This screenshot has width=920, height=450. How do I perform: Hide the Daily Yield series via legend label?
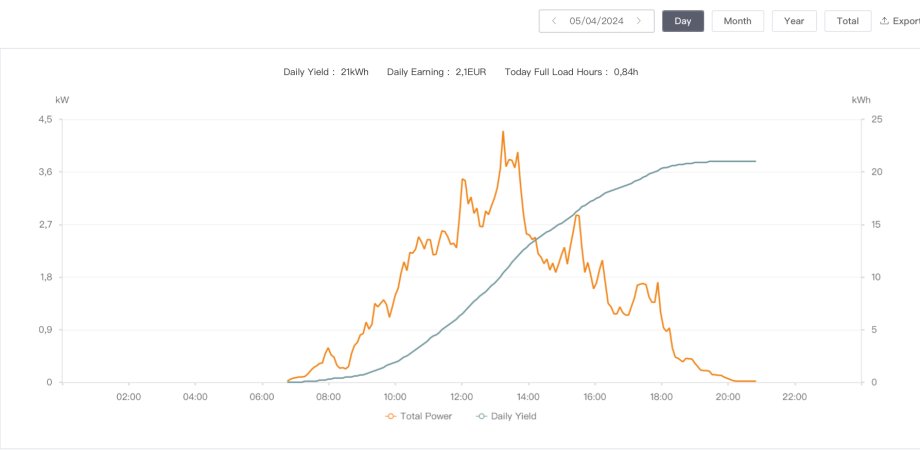click(x=516, y=416)
